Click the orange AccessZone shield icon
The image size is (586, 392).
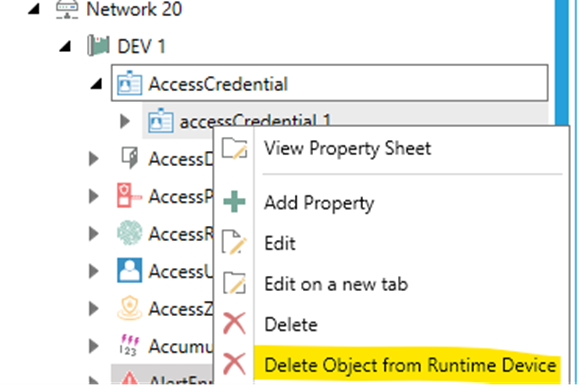[x=129, y=308]
